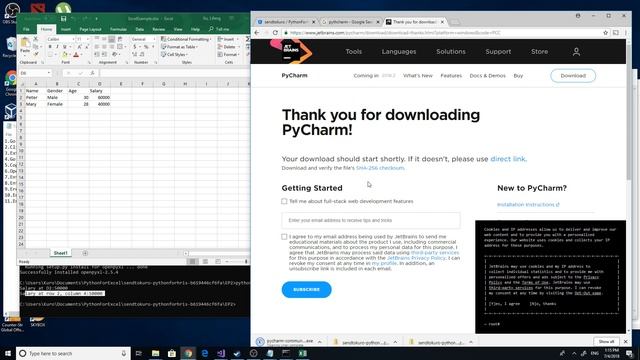Toggle italic formatting in Excel
This screenshot has width=640, height=360.
click(x=57, y=47)
